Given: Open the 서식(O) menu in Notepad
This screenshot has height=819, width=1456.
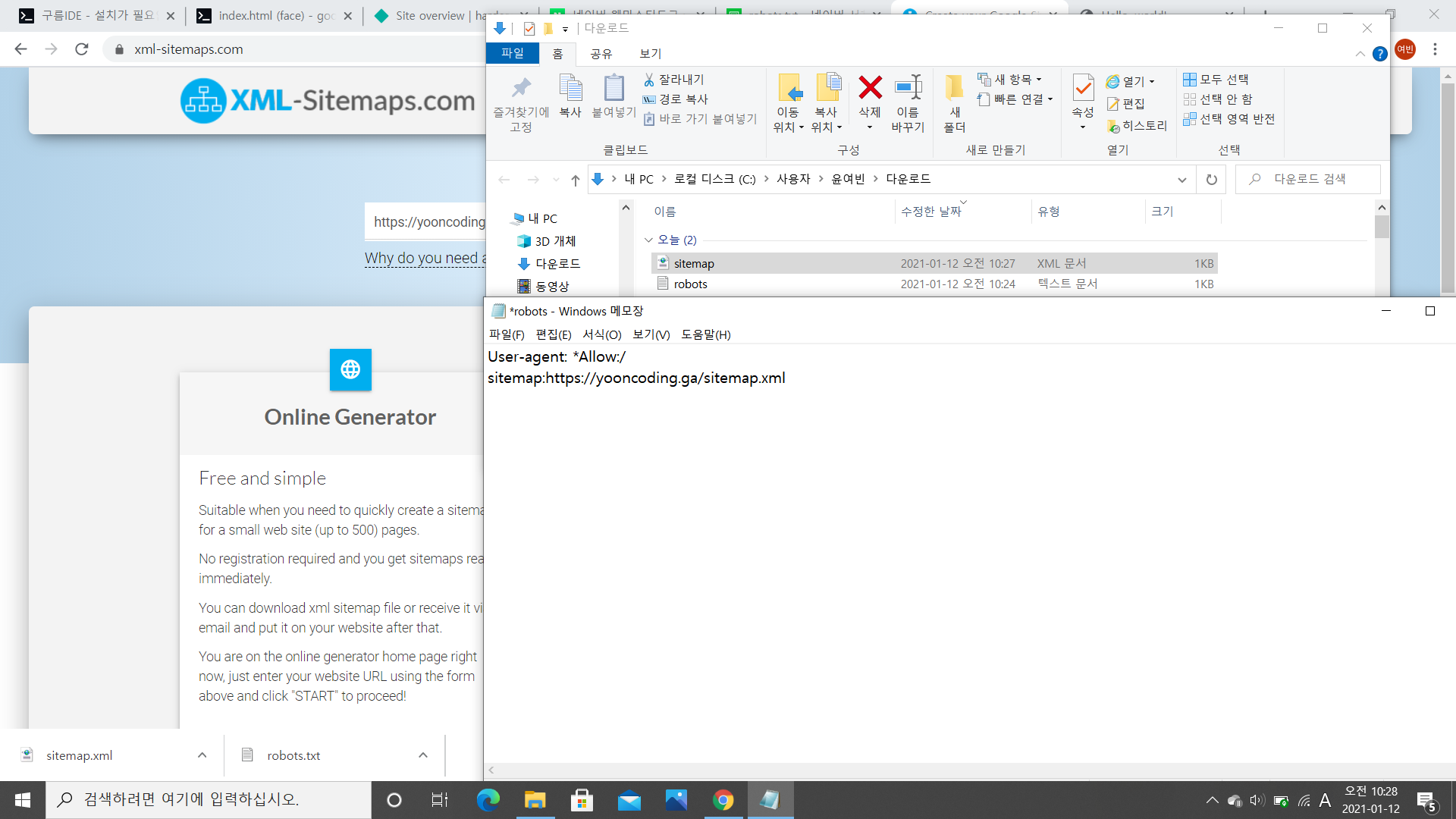Looking at the screenshot, I should [601, 334].
